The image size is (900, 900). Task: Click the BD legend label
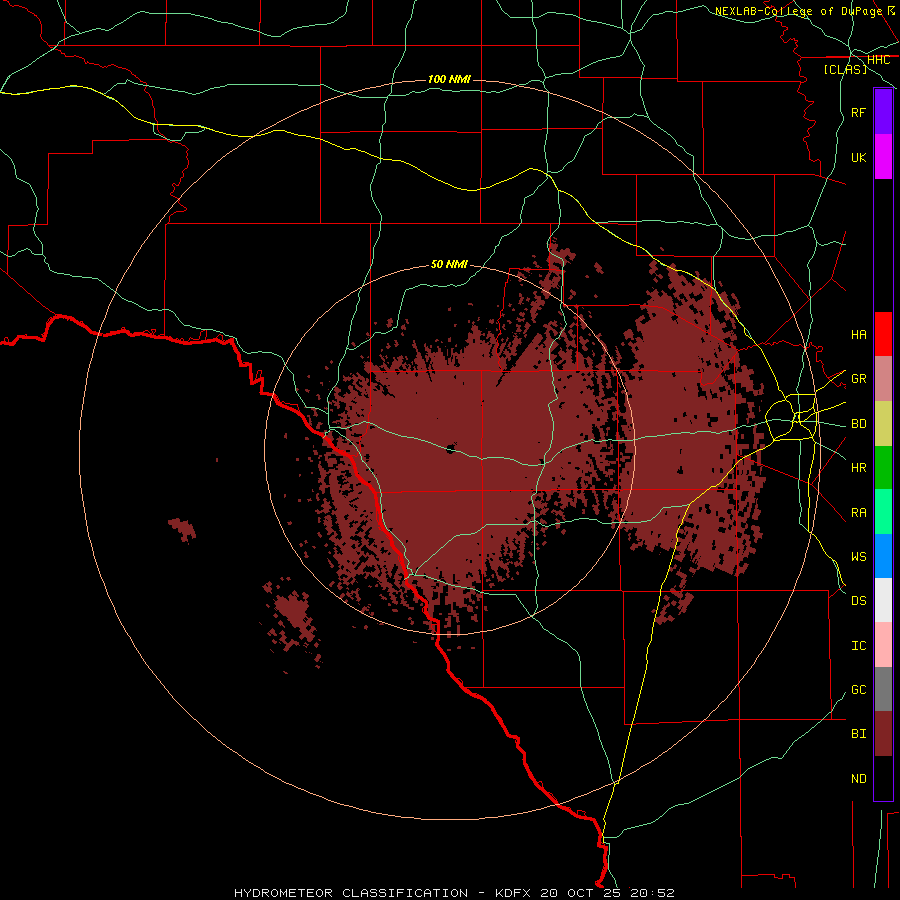pos(858,424)
